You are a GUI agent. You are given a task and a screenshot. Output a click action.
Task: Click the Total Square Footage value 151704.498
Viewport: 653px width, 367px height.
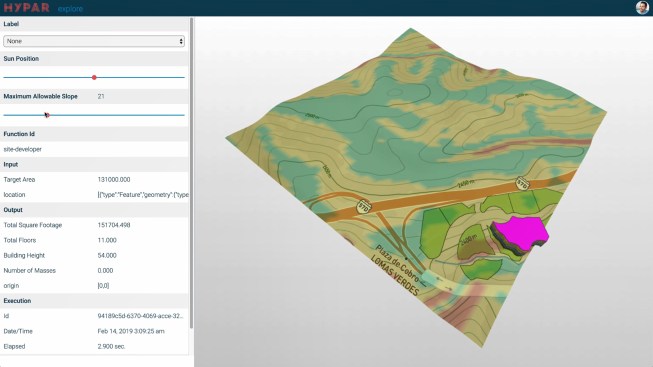click(114, 225)
